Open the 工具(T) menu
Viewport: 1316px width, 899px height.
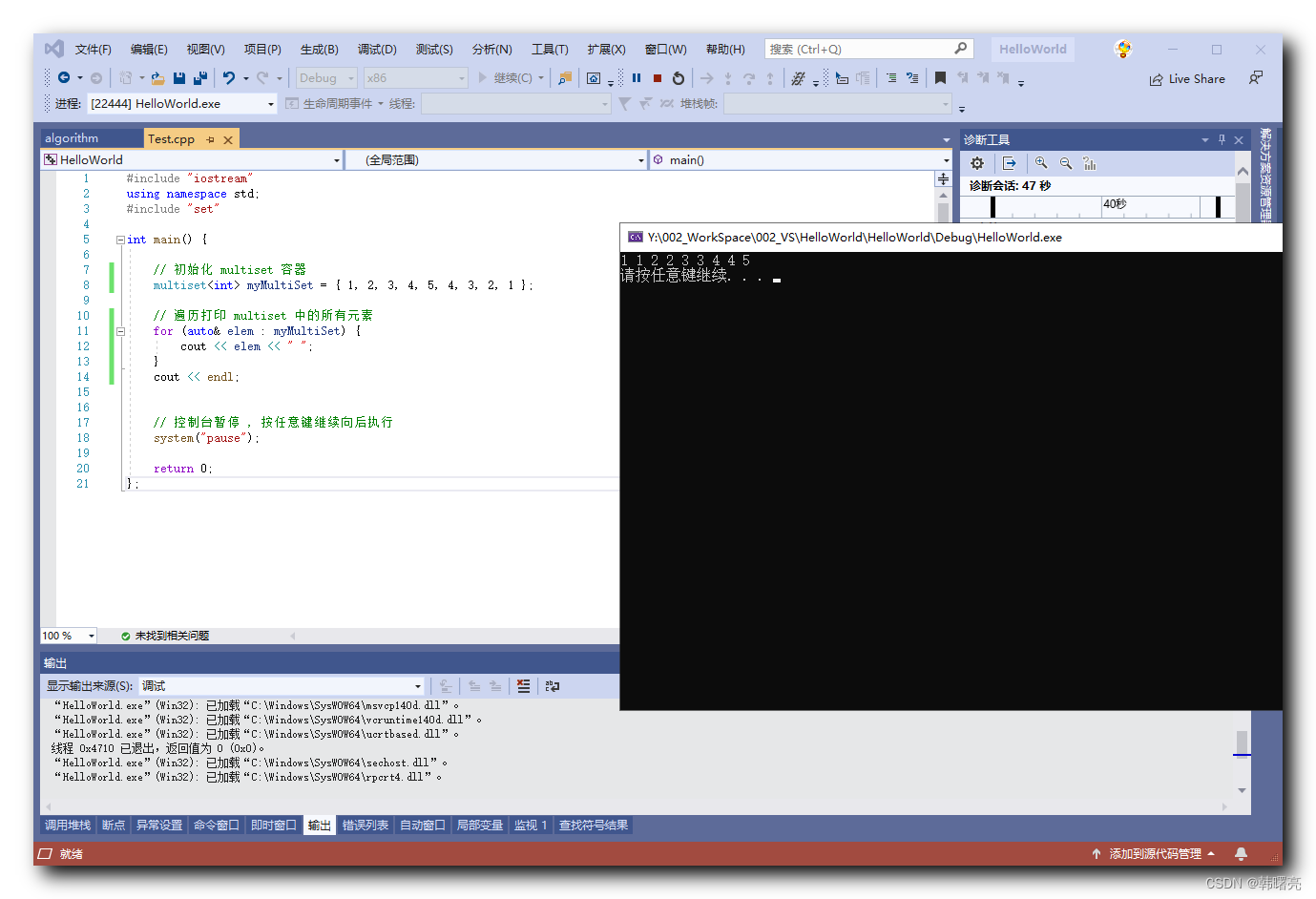click(550, 49)
